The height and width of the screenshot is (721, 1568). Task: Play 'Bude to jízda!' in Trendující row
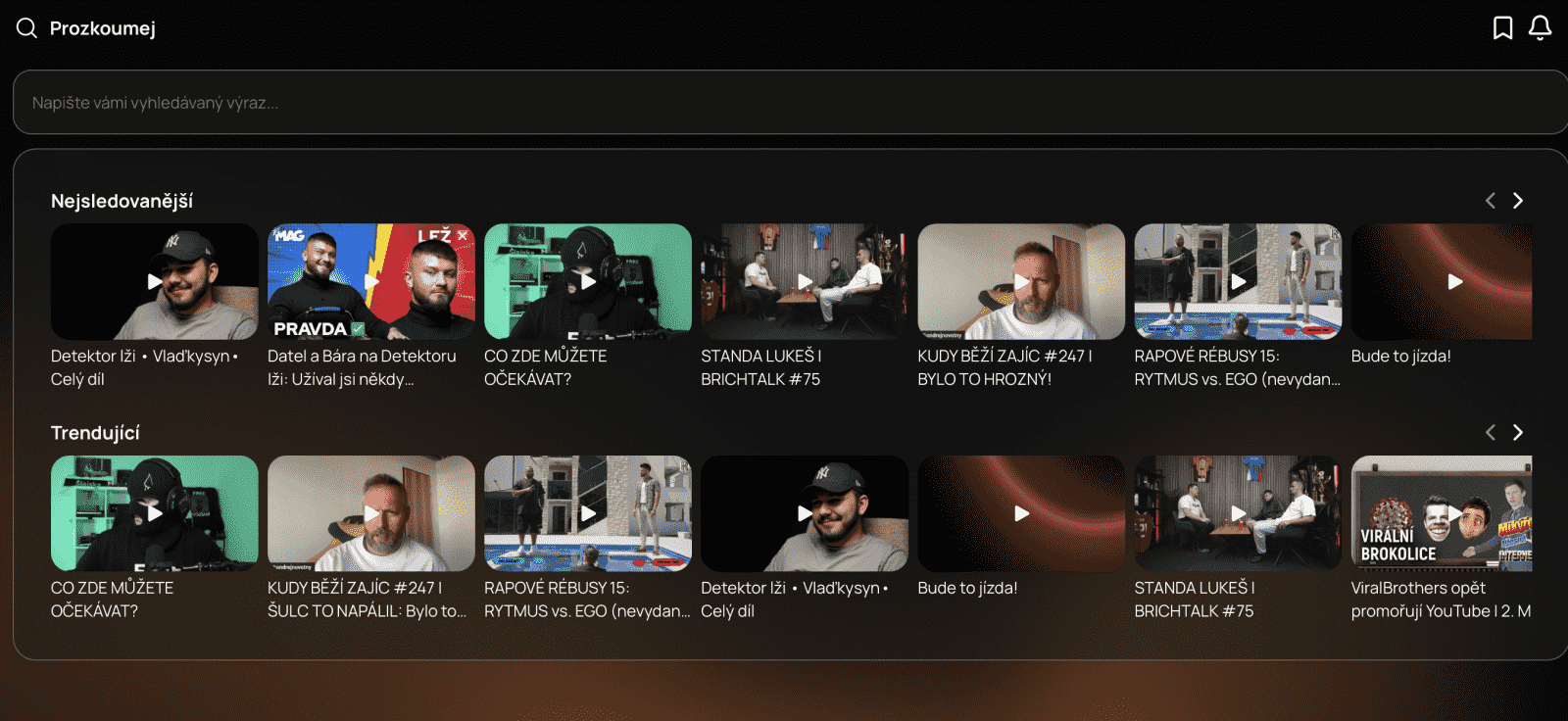1021,513
